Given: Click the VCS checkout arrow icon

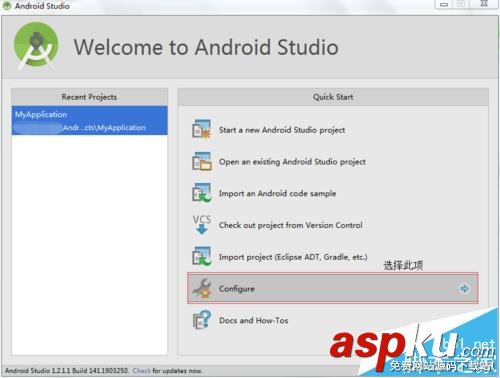Looking at the screenshot, I should (x=202, y=225).
